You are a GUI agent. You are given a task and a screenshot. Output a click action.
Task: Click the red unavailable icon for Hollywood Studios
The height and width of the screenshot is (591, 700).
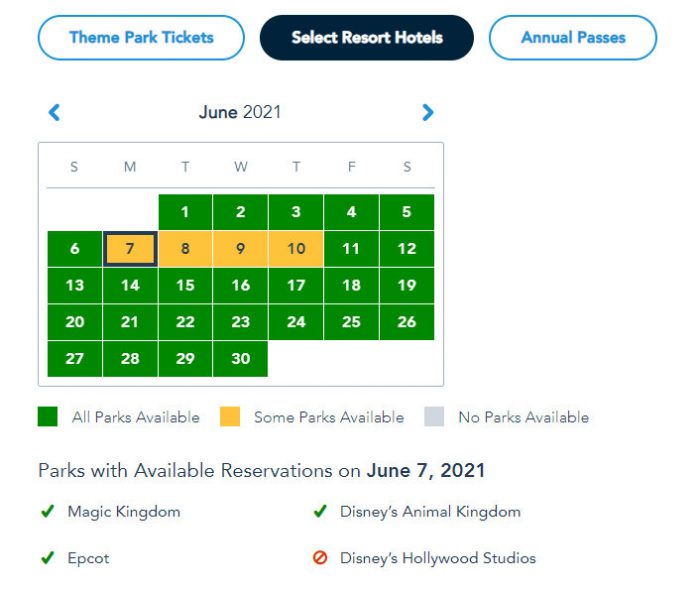(x=320, y=558)
